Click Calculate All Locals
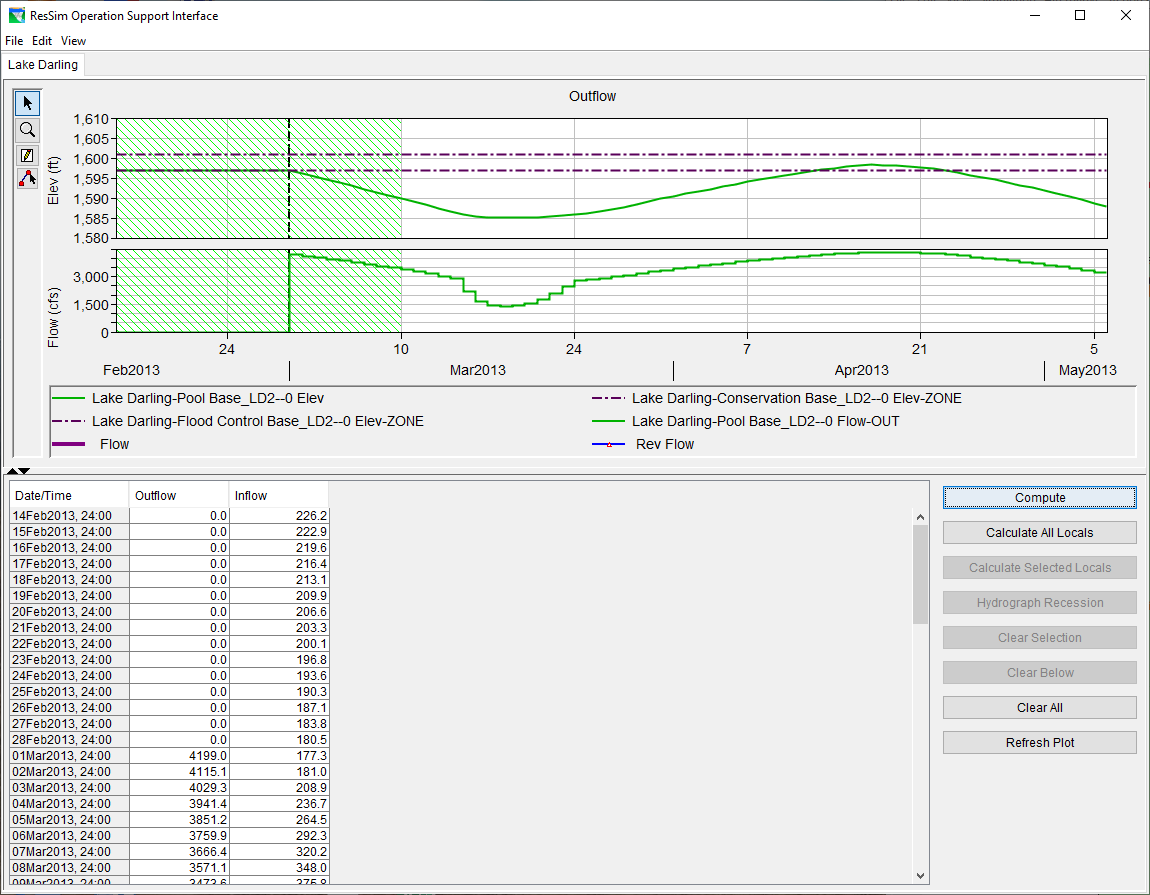This screenshot has width=1150, height=895. pyautogui.click(x=1039, y=533)
